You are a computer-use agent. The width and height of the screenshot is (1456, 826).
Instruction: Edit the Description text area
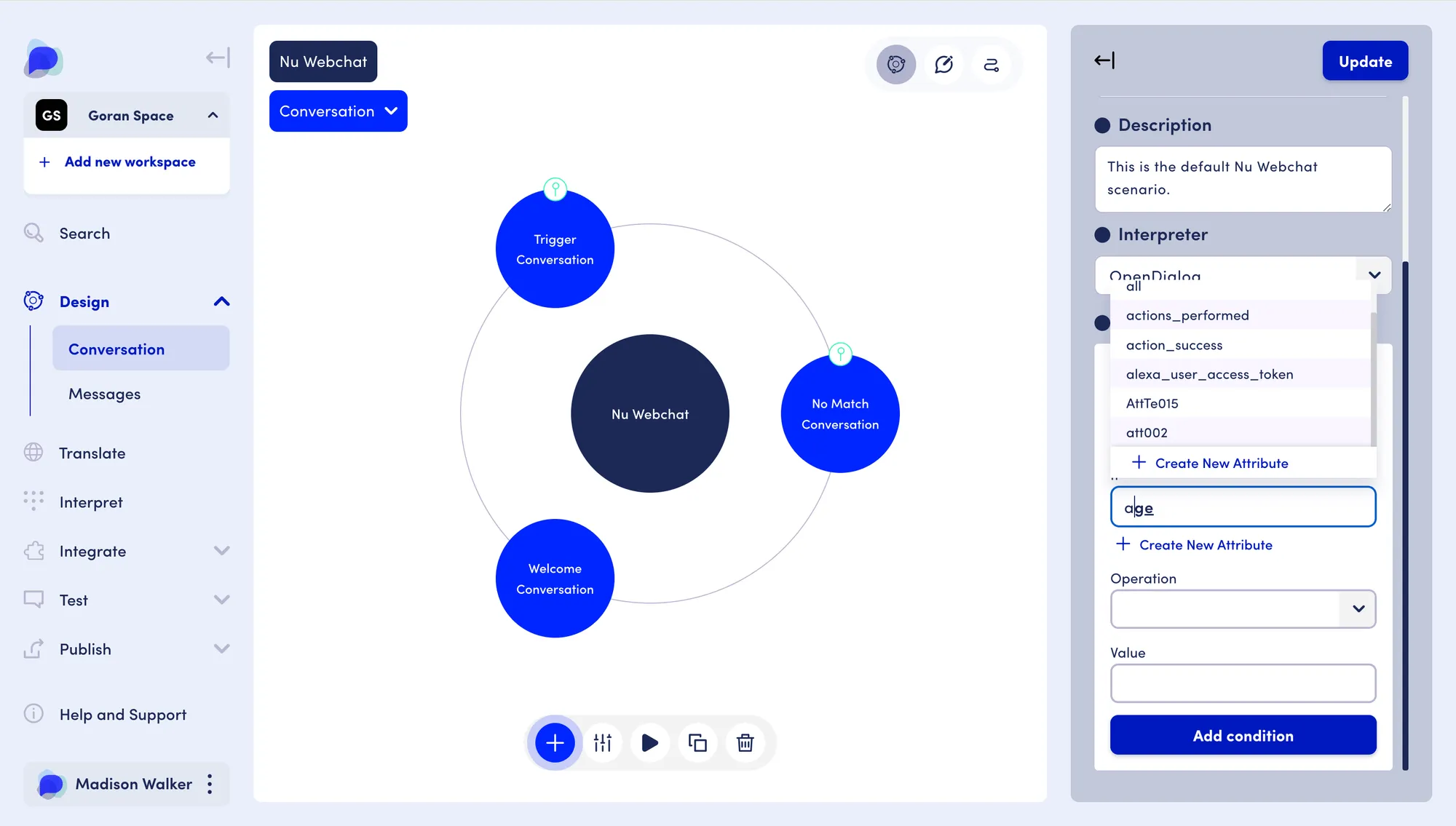(1243, 179)
